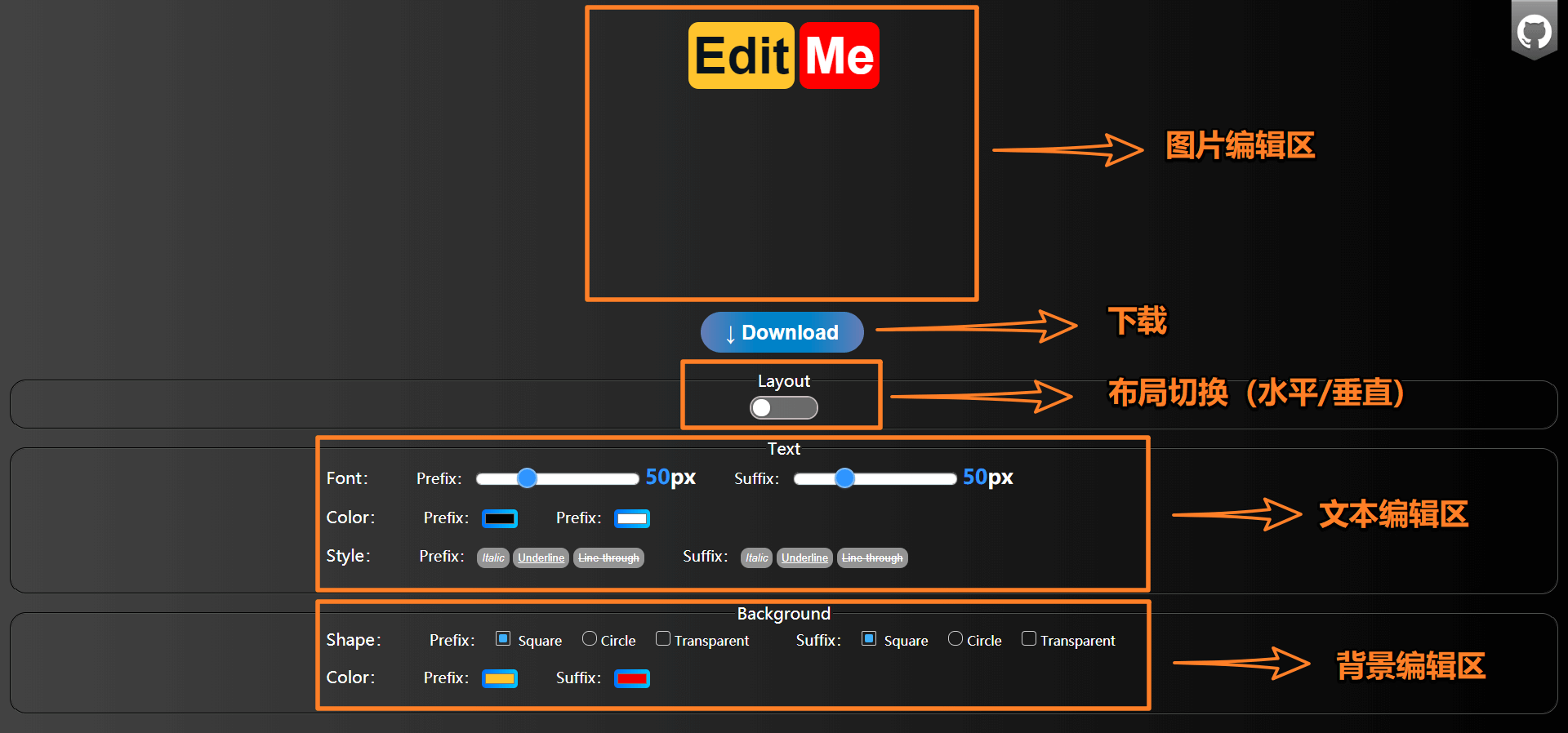Check Transparent for Suffix background
Screen dimensions: 1568x733
[1029, 639]
